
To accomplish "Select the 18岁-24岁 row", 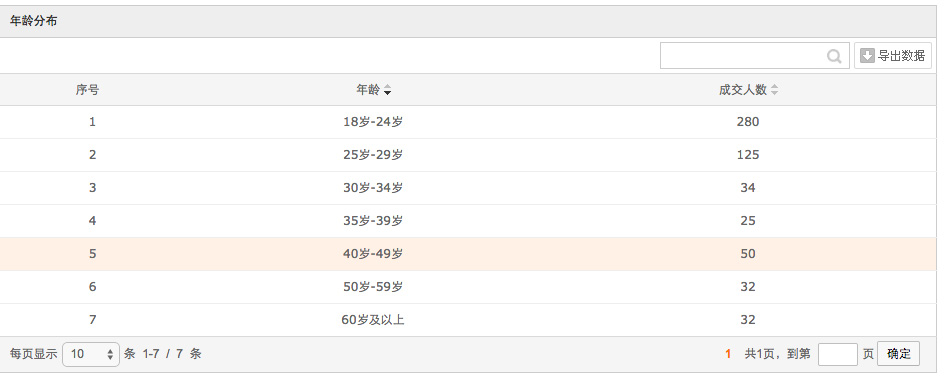I will point(468,122).
